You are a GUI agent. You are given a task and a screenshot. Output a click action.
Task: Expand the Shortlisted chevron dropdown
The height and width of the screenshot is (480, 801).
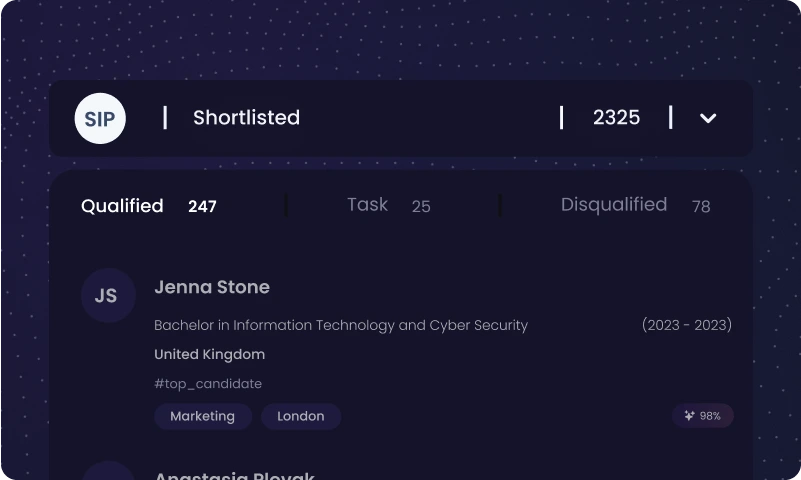pos(708,118)
